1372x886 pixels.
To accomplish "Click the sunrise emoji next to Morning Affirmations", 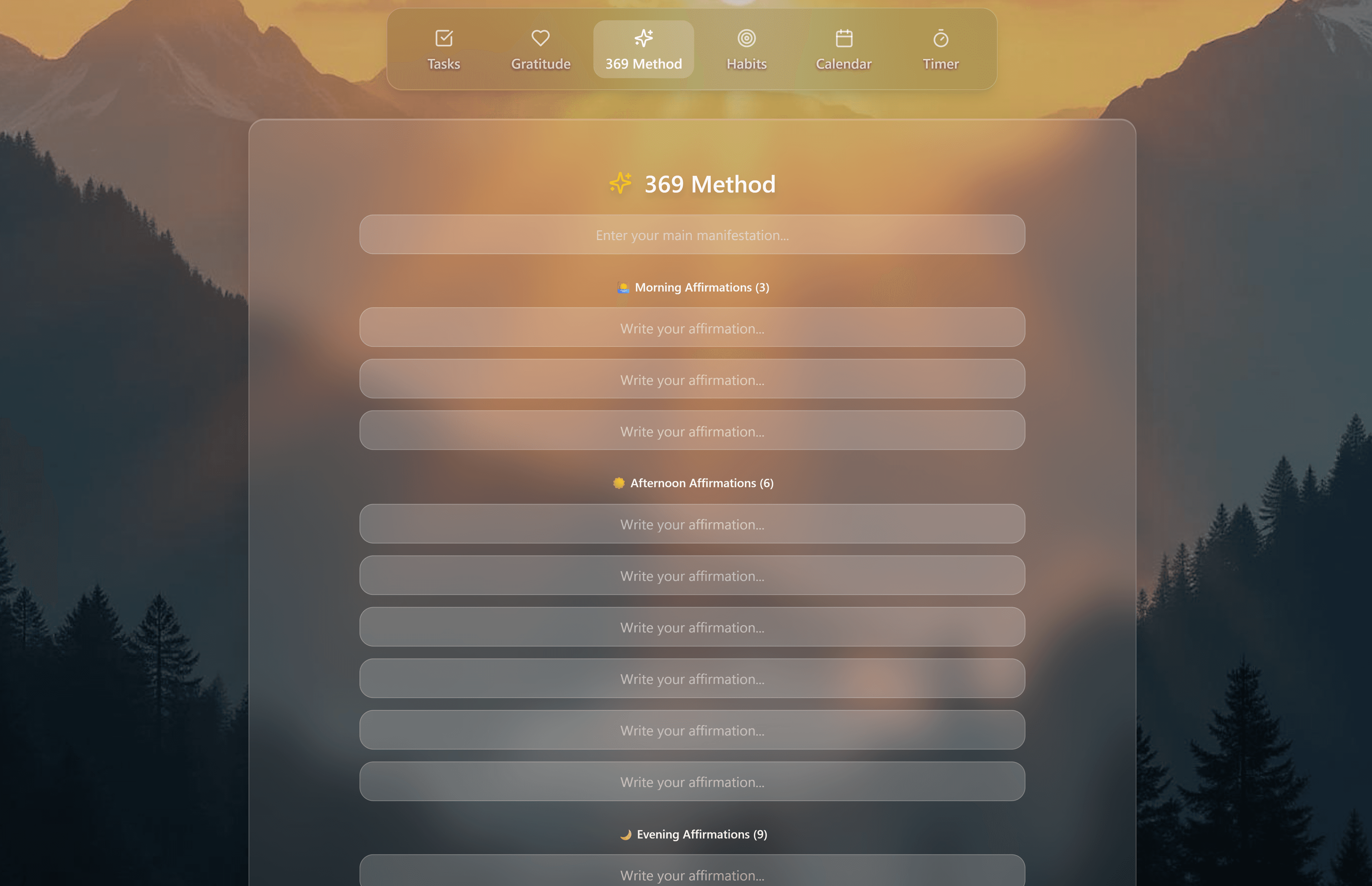I will pyautogui.click(x=623, y=288).
